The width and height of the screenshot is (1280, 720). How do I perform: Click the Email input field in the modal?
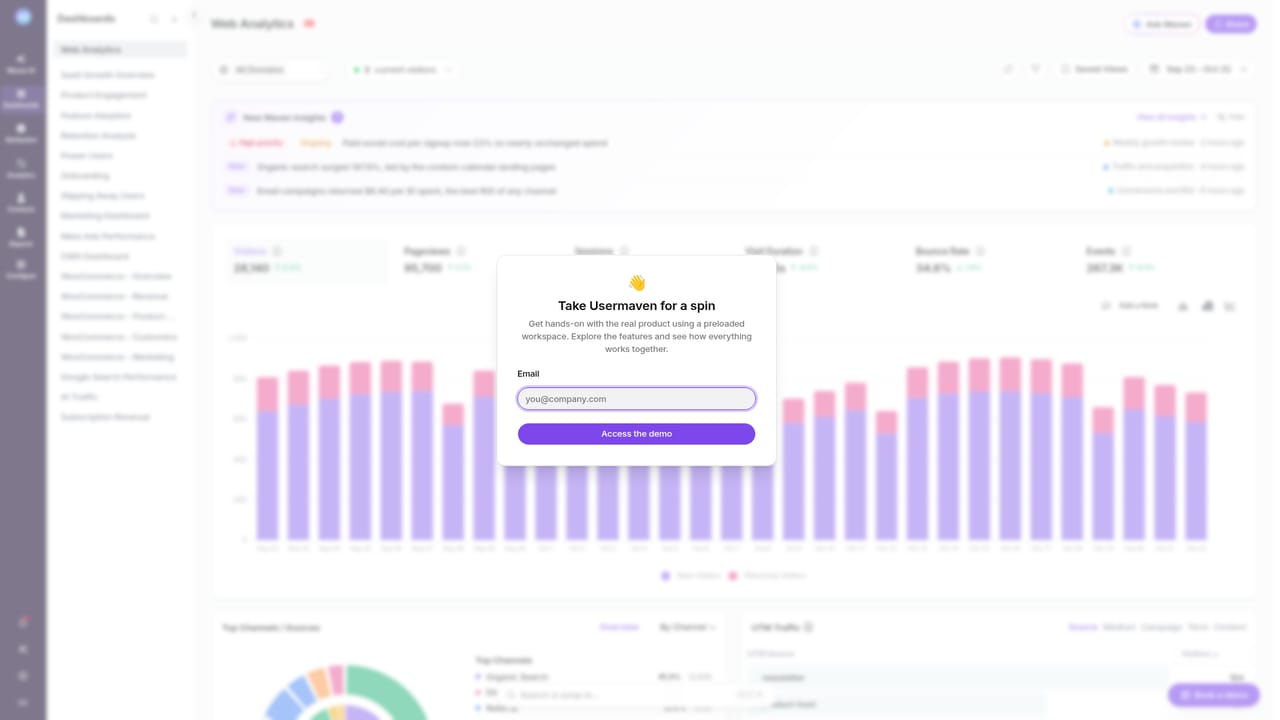click(x=636, y=399)
